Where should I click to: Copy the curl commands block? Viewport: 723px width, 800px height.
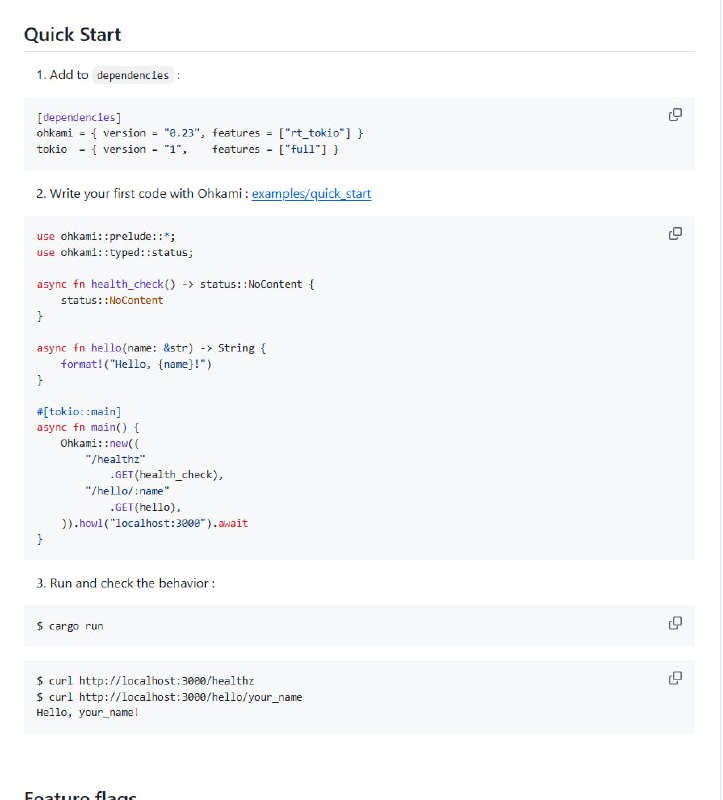[675, 678]
